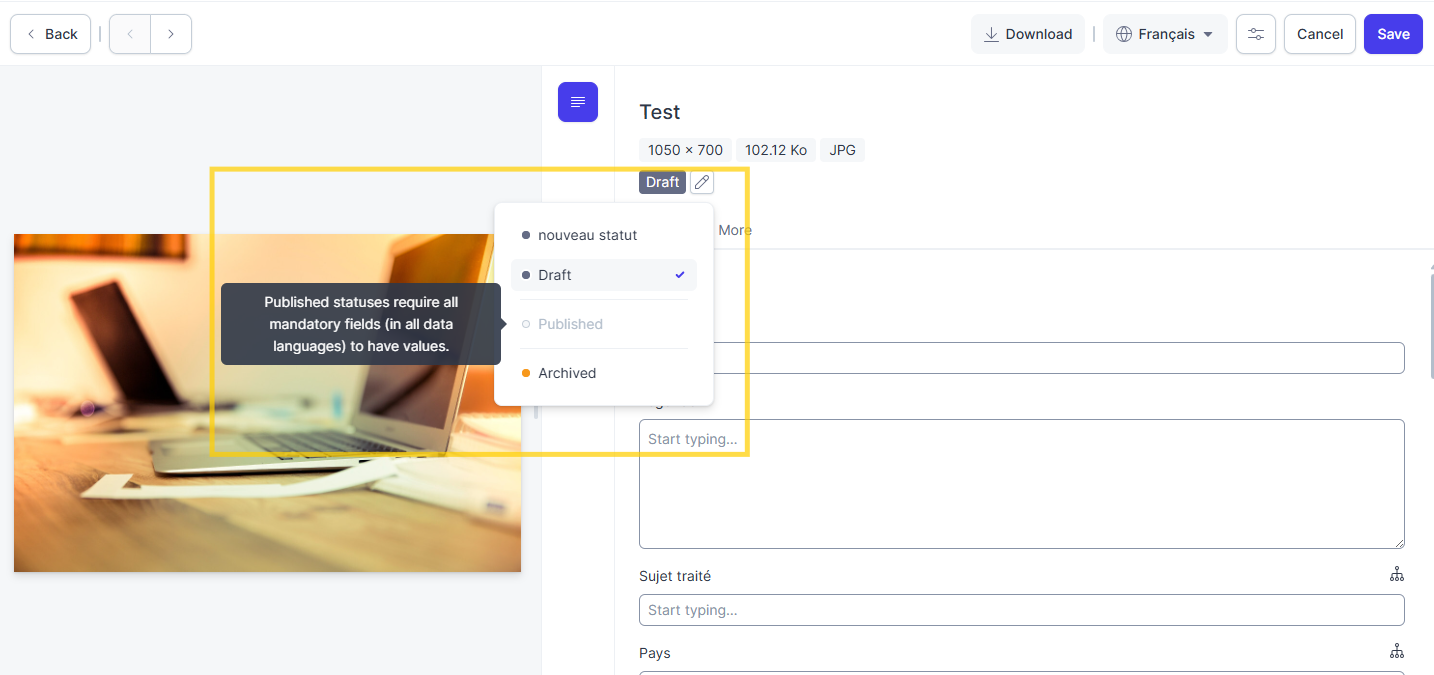The image size is (1434, 675).
Task: Open the Sujet traité taxonomy tree icon
Action: [x=1396, y=575]
